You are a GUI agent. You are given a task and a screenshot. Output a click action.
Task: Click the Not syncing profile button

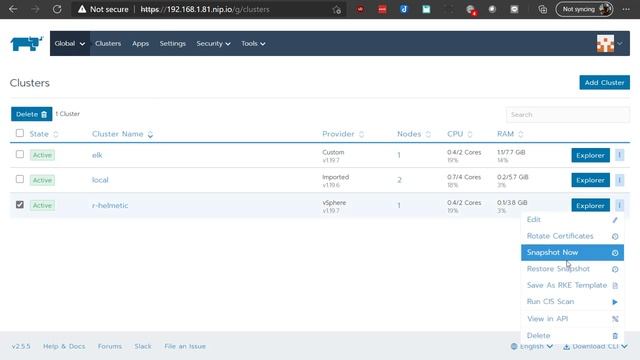[584, 9]
